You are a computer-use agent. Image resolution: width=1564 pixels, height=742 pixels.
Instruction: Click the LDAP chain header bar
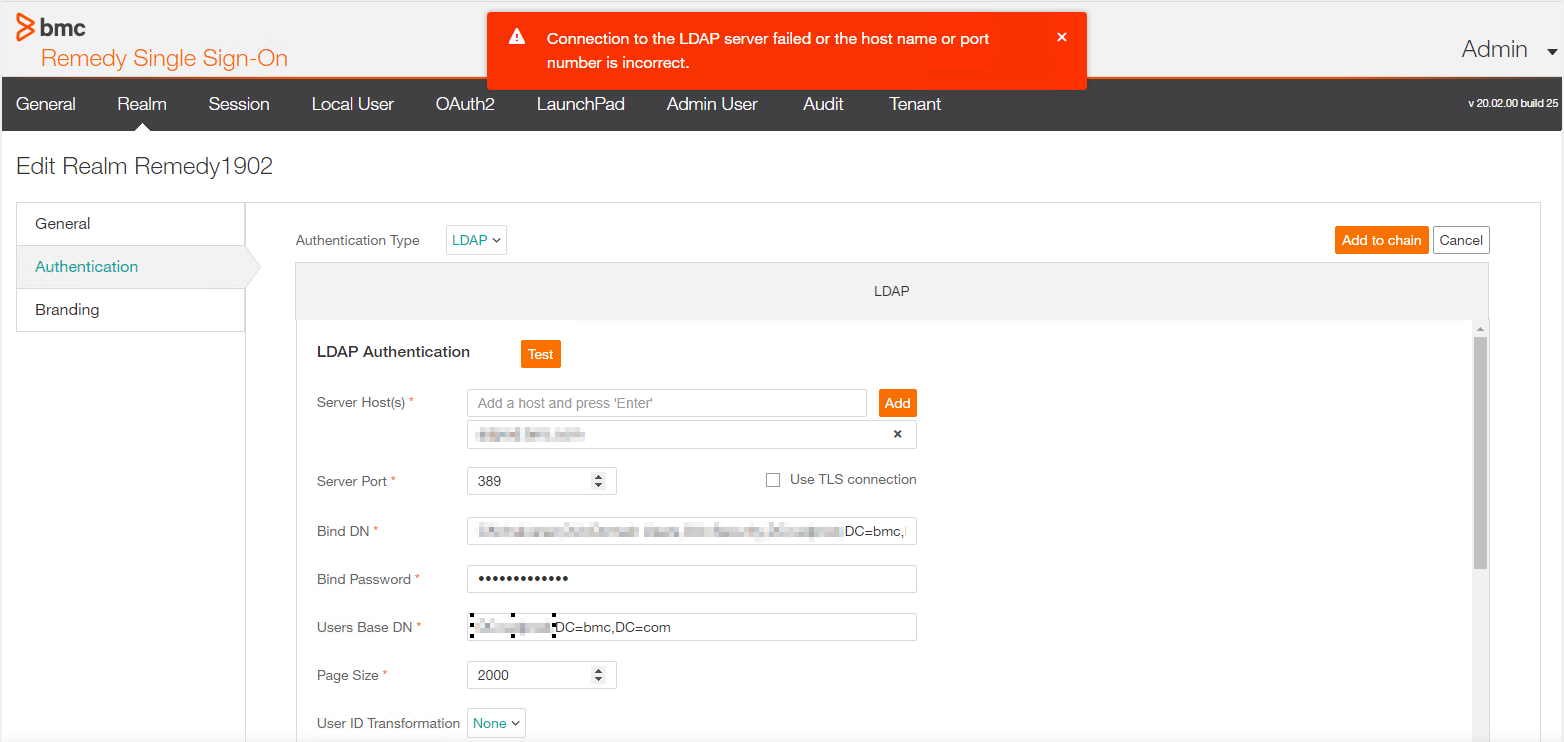[x=892, y=291]
